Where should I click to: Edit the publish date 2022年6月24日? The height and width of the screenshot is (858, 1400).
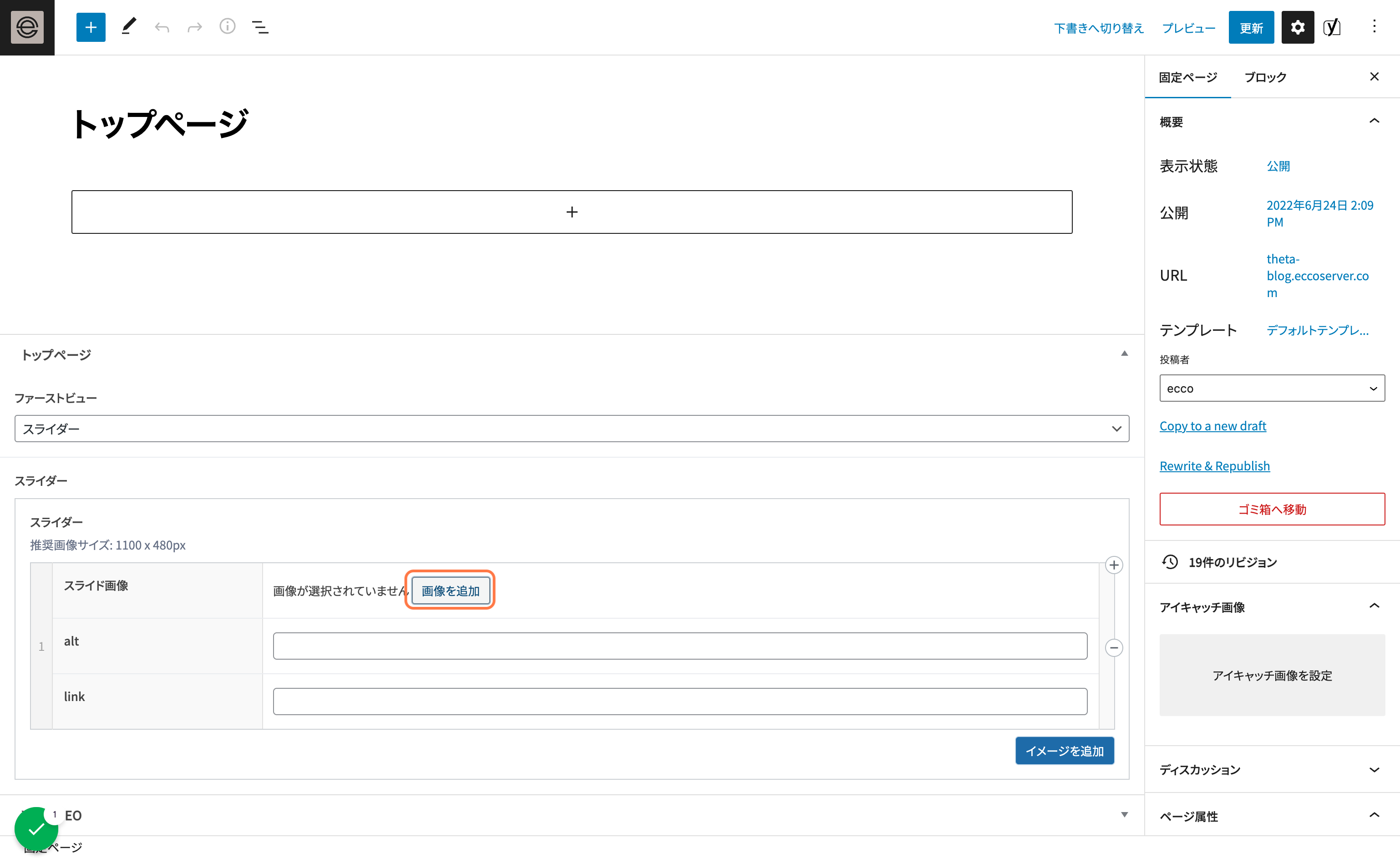1320,213
